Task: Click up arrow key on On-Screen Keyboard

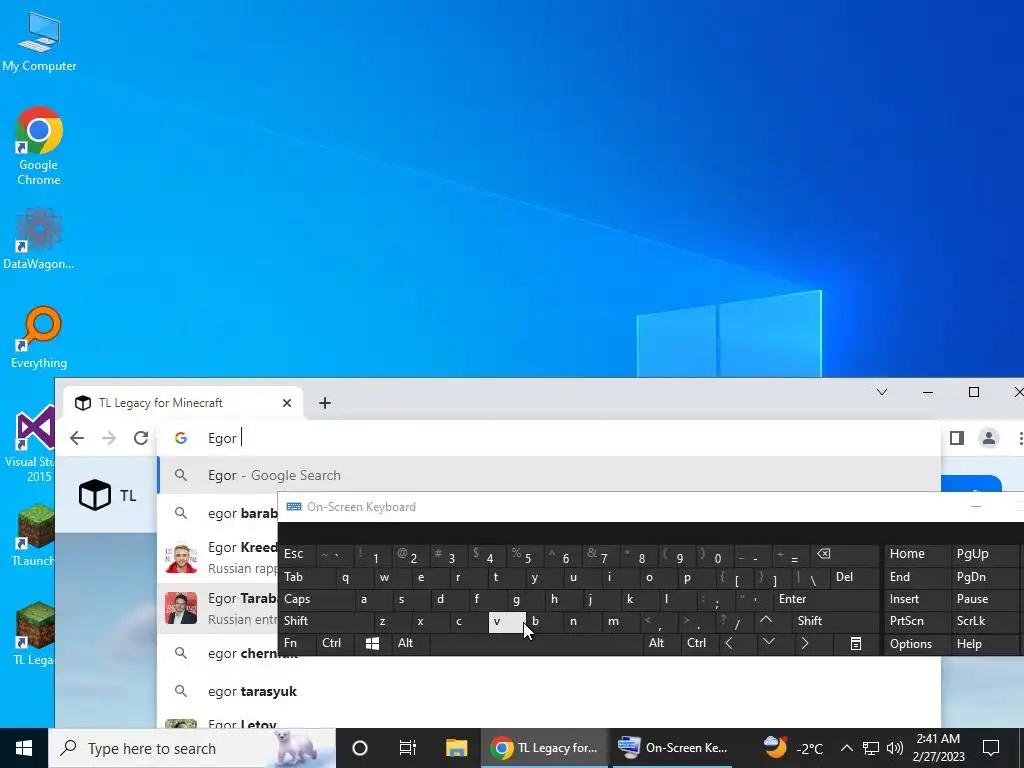Action: coord(767,621)
